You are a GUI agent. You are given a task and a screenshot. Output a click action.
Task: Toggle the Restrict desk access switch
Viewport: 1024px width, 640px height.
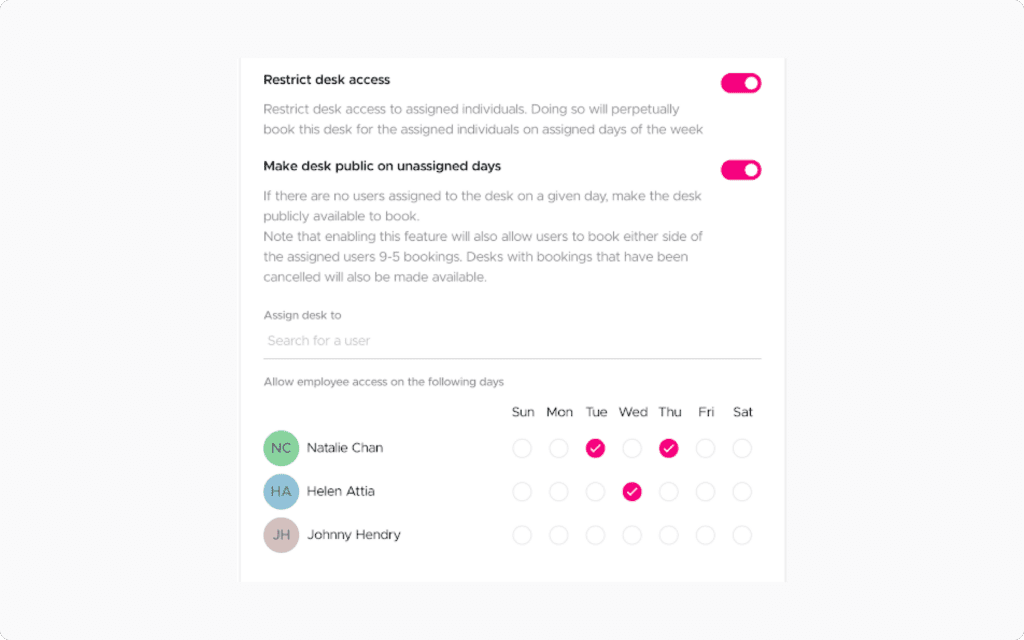pyautogui.click(x=741, y=83)
